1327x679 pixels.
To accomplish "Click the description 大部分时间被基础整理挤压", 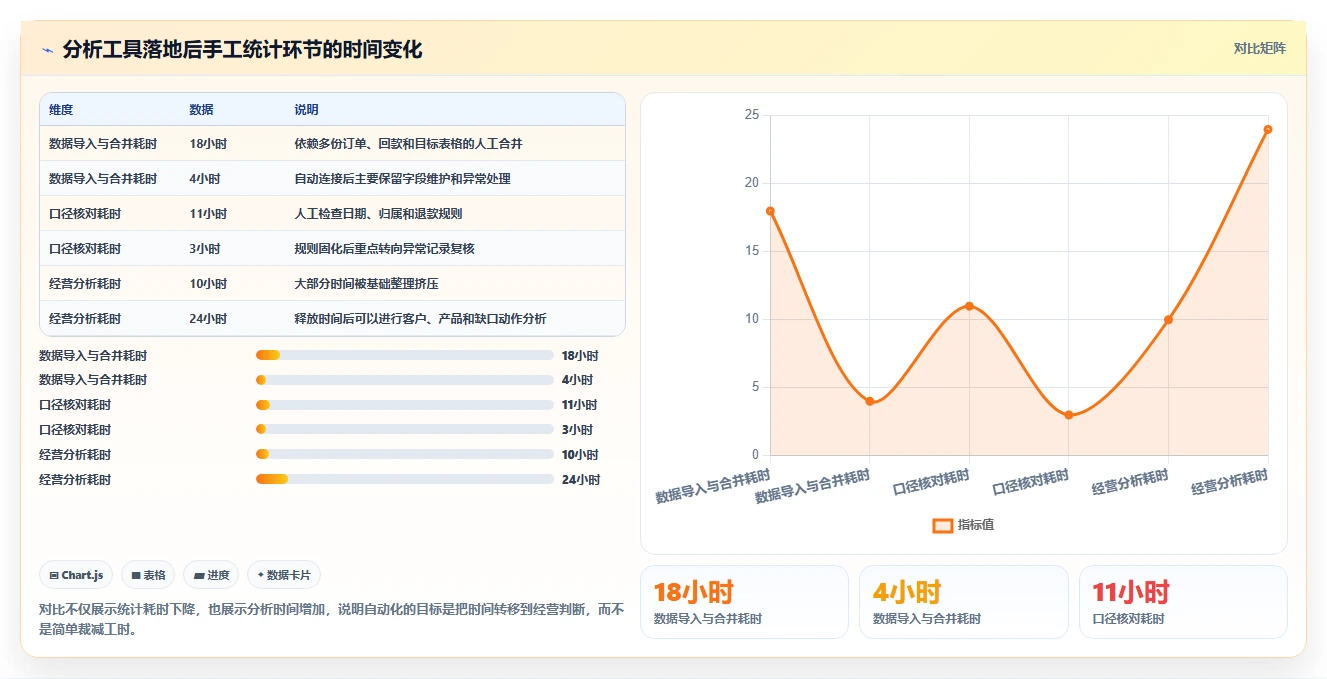I will [366, 284].
